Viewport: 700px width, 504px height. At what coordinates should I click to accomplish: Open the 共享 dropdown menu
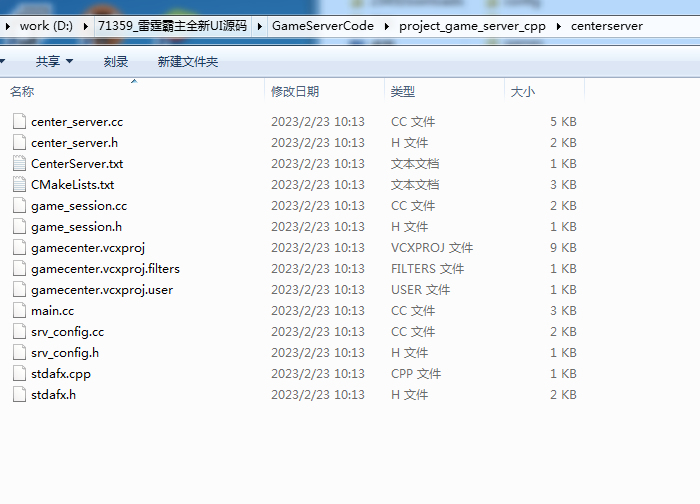coord(54,62)
